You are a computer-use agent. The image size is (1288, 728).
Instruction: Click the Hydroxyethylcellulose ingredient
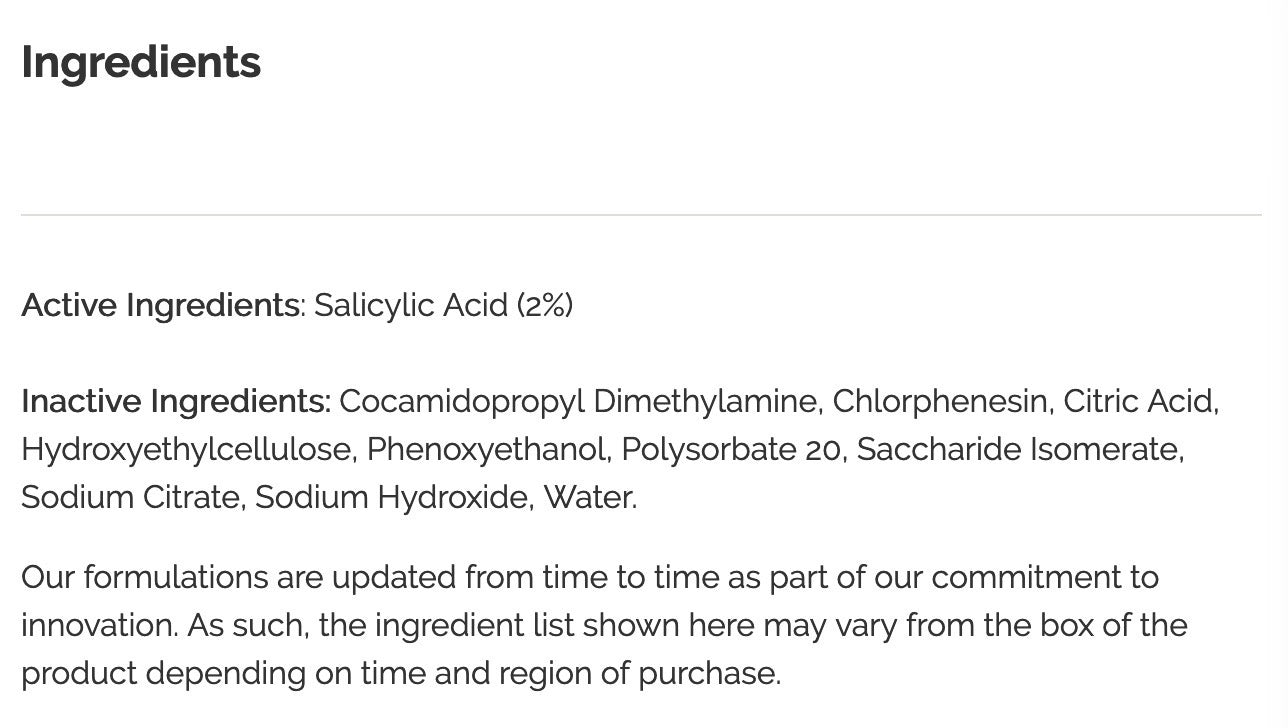tap(186, 449)
